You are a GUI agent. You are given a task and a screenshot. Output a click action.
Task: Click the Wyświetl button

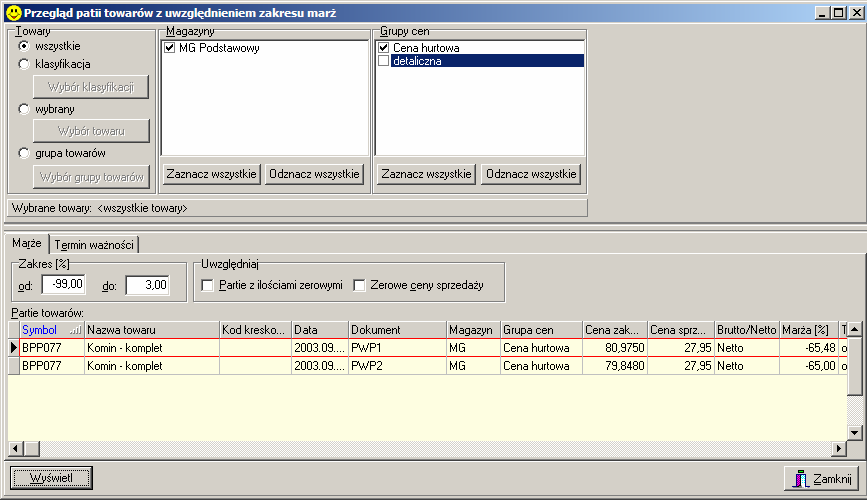51,478
